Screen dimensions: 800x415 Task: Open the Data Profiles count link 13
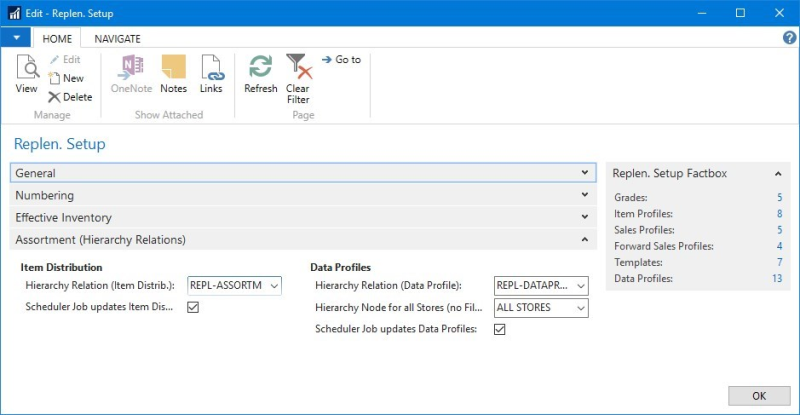click(776, 279)
